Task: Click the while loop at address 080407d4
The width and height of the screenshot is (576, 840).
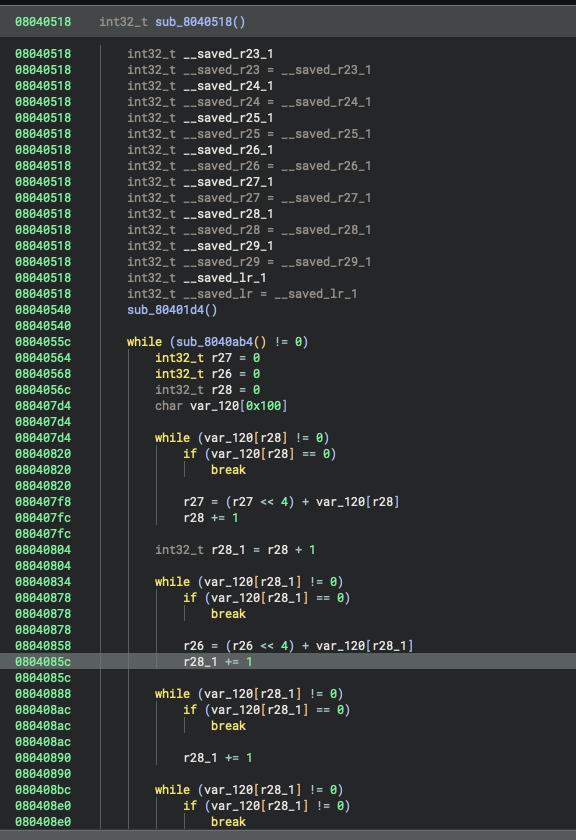Action: click(x=242, y=438)
